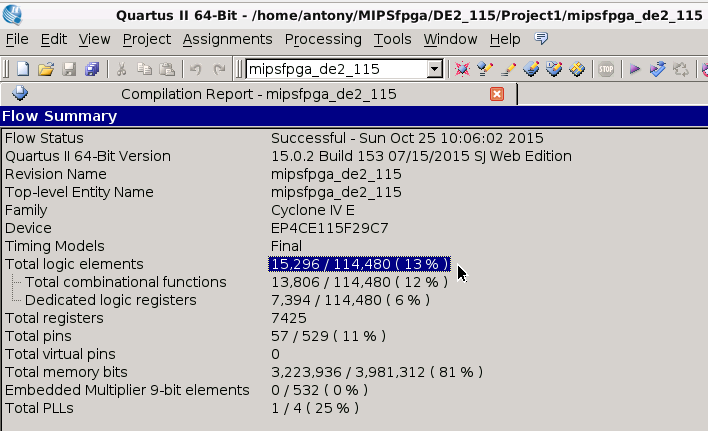Click highlighted value '15,296 / 114,480 ( 13 % )'
The width and height of the screenshot is (708, 431).
[x=359, y=264]
